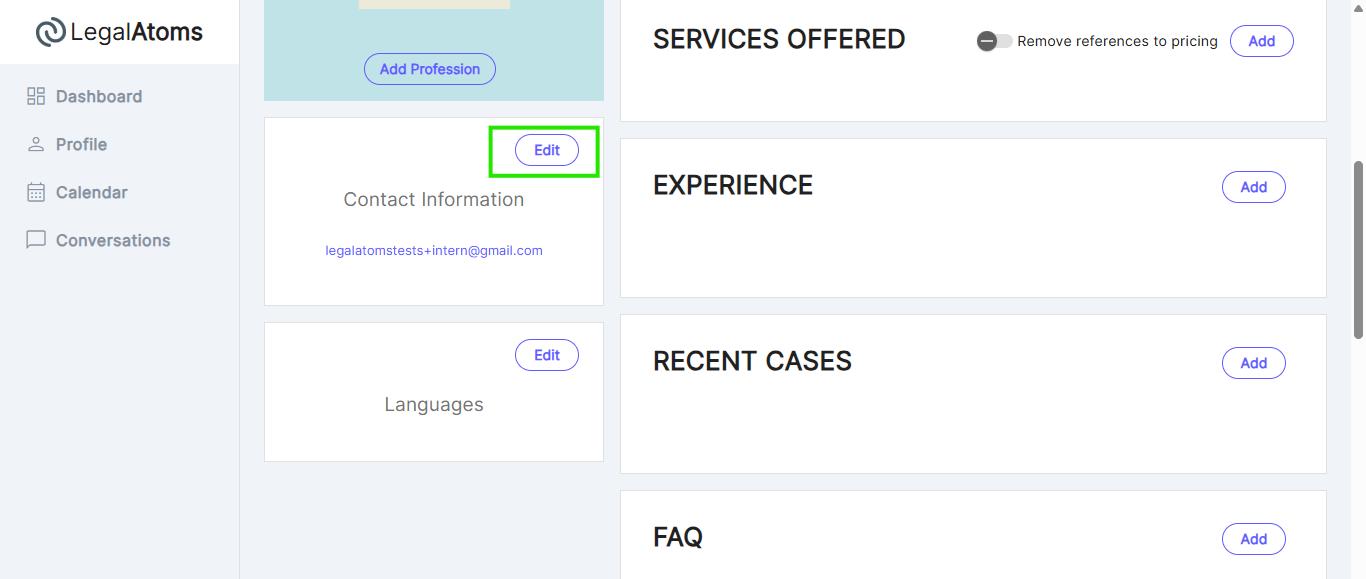Click the Calendar icon in sidebar
The image size is (1366, 579).
[x=36, y=192]
